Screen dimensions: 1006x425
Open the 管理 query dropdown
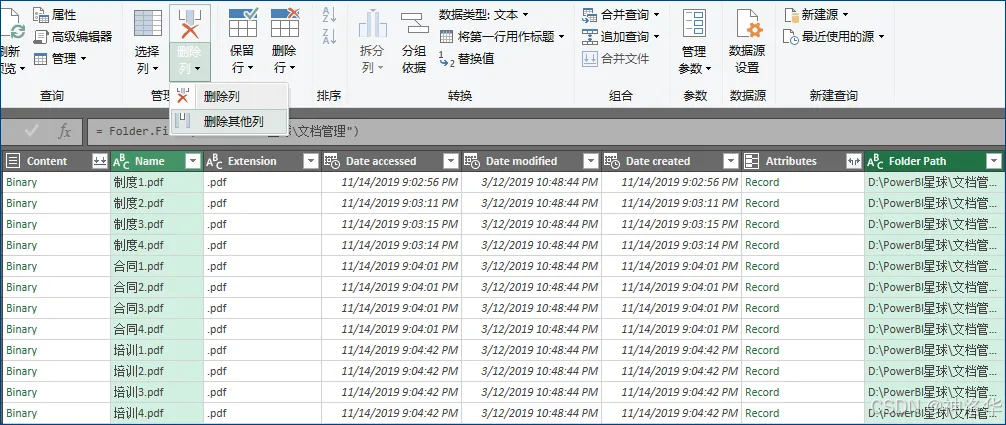[x=60, y=58]
